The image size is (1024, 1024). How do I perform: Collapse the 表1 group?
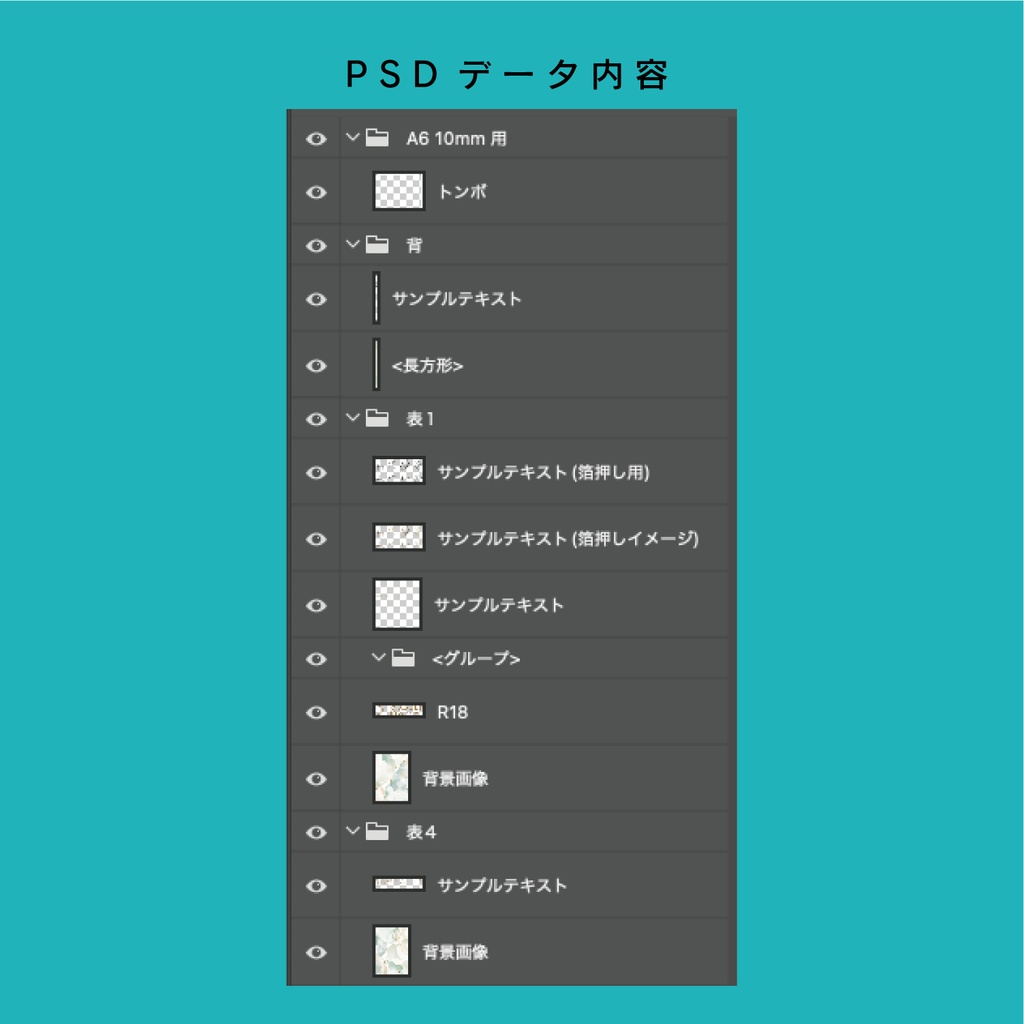(x=353, y=417)
